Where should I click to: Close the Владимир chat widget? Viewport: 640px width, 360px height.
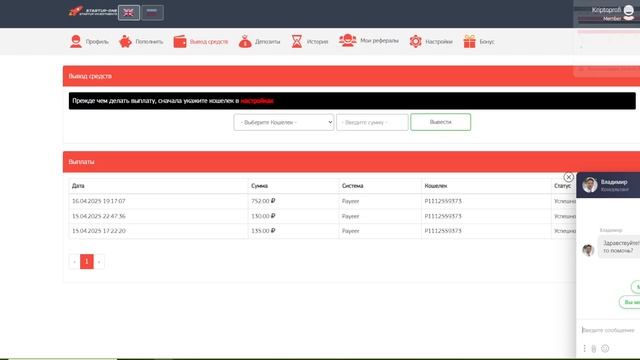pyautogui.click(x=568, y=177)
